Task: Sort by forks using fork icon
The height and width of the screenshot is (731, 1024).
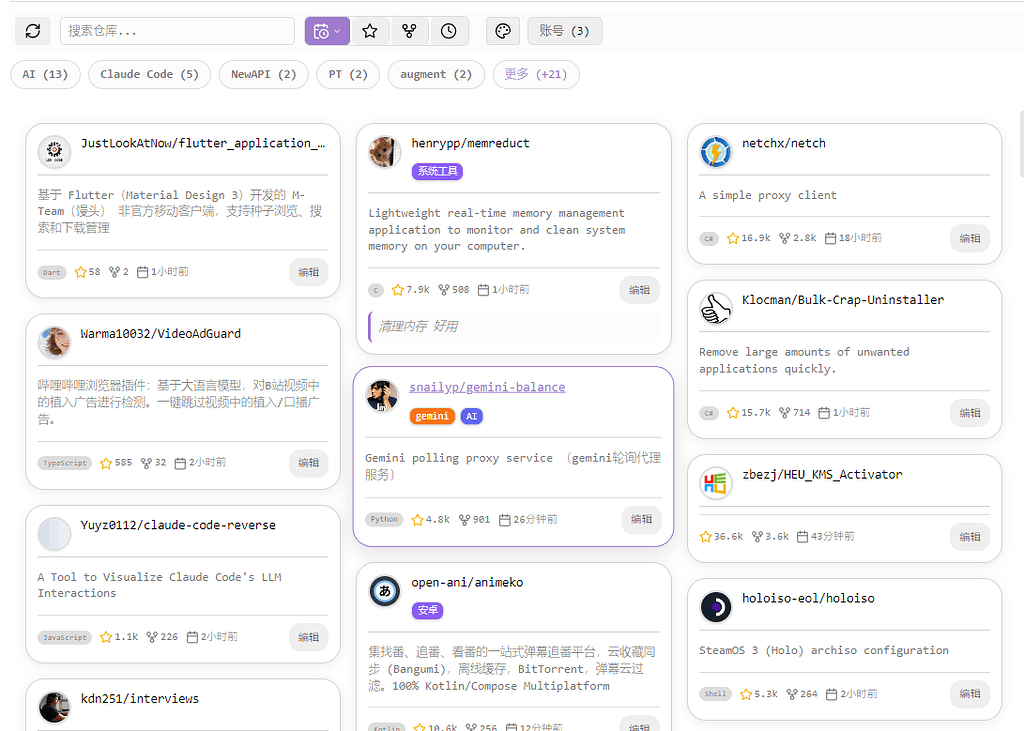Action: (x=409, y=31)
